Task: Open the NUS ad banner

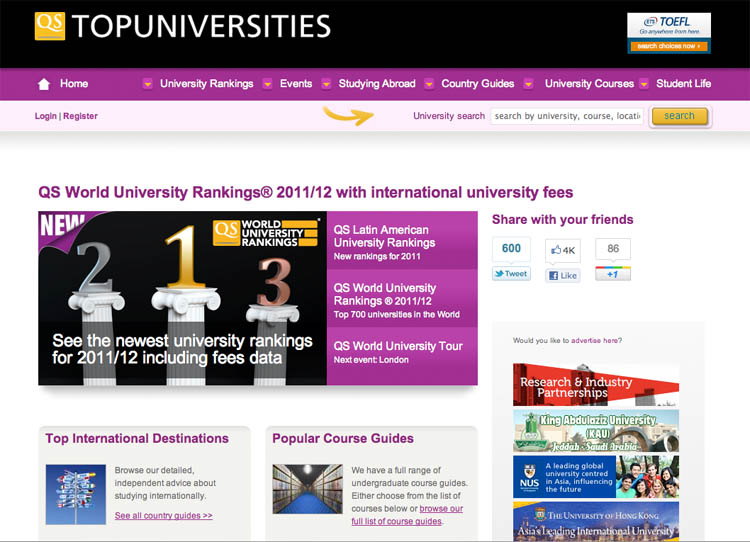Action: (596, 476)
